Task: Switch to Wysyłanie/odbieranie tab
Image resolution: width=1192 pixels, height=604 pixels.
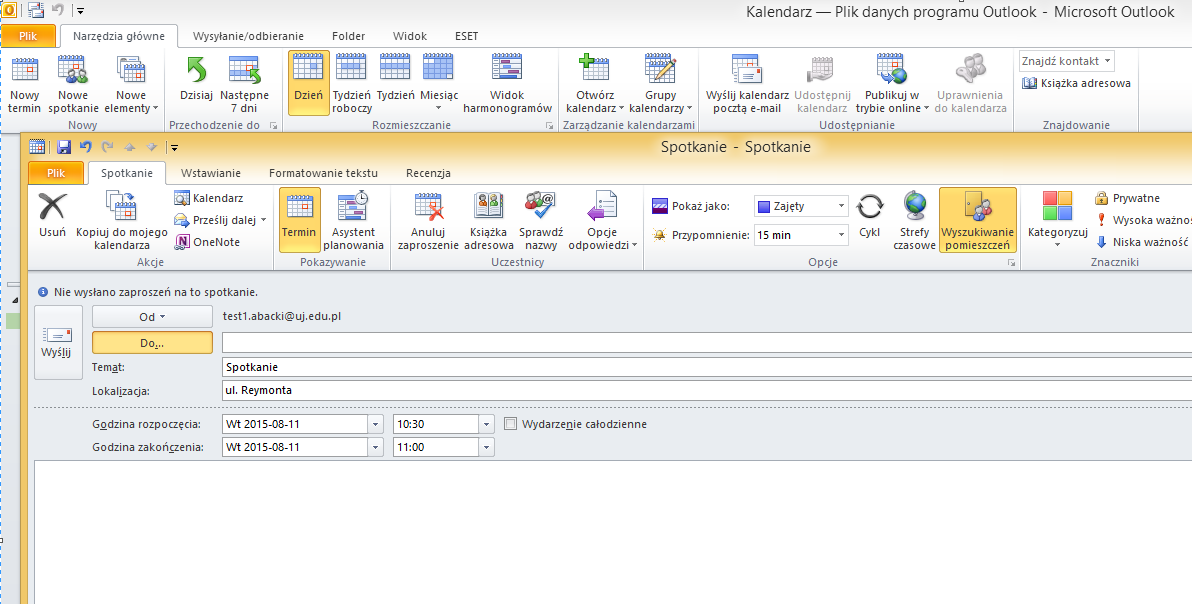Action: pos(248,36)
